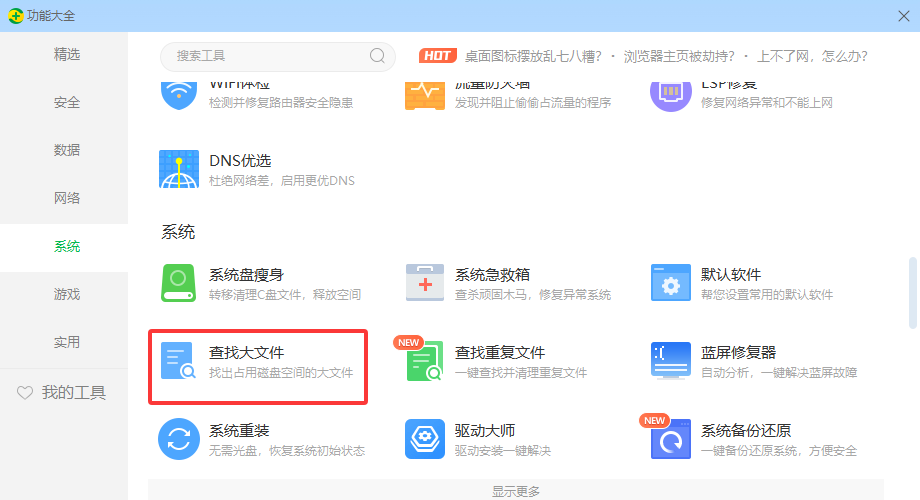
Task: Switch to the 安全 tab
Action: click(66, 103)
